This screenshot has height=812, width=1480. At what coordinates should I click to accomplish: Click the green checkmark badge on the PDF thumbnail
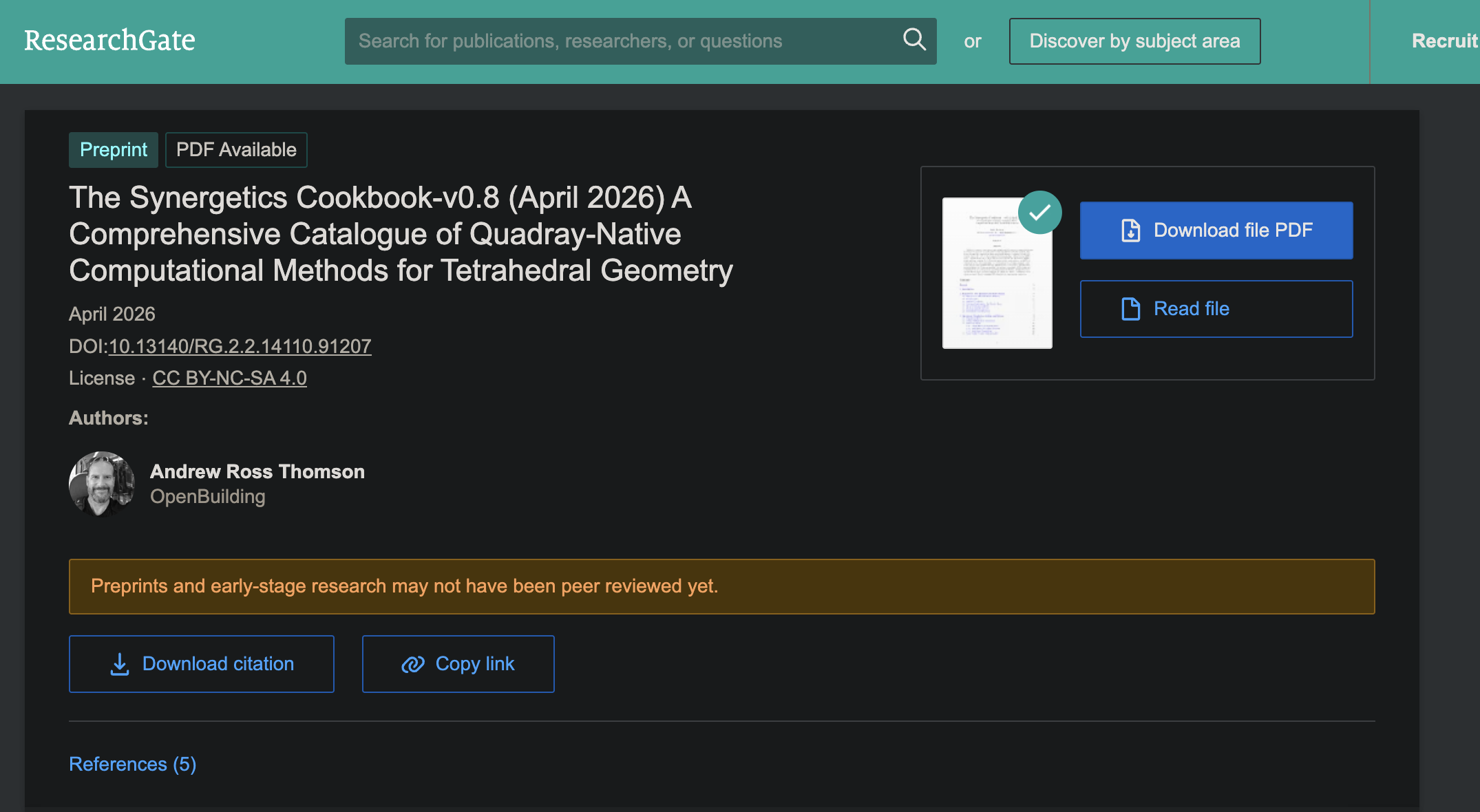1039,213
